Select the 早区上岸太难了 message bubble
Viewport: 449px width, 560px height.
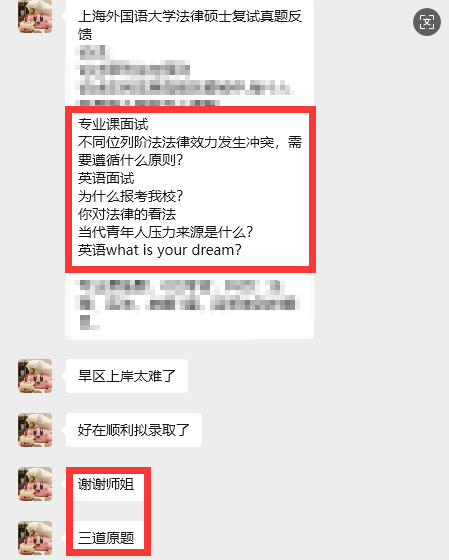point(127,376)
